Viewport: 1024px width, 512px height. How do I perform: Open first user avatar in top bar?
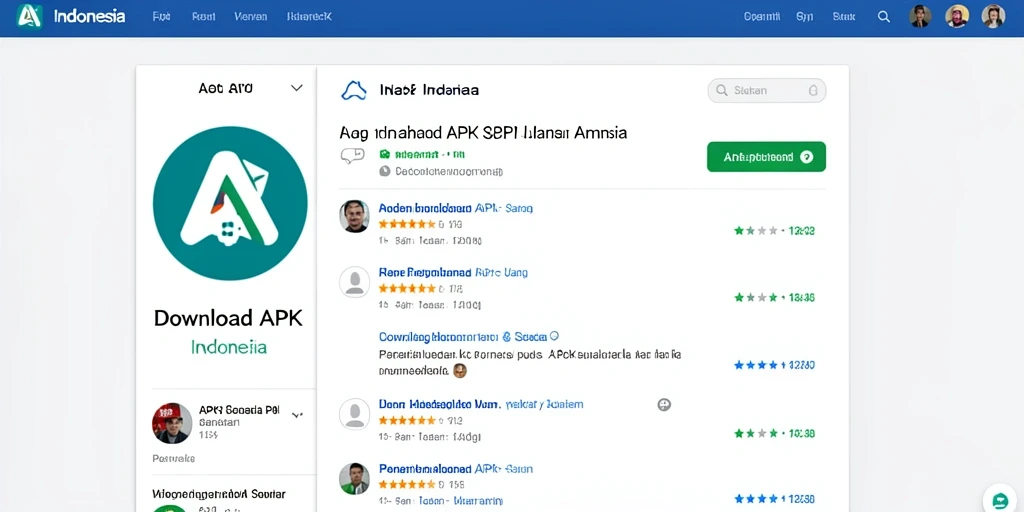[x=920, y=16]
